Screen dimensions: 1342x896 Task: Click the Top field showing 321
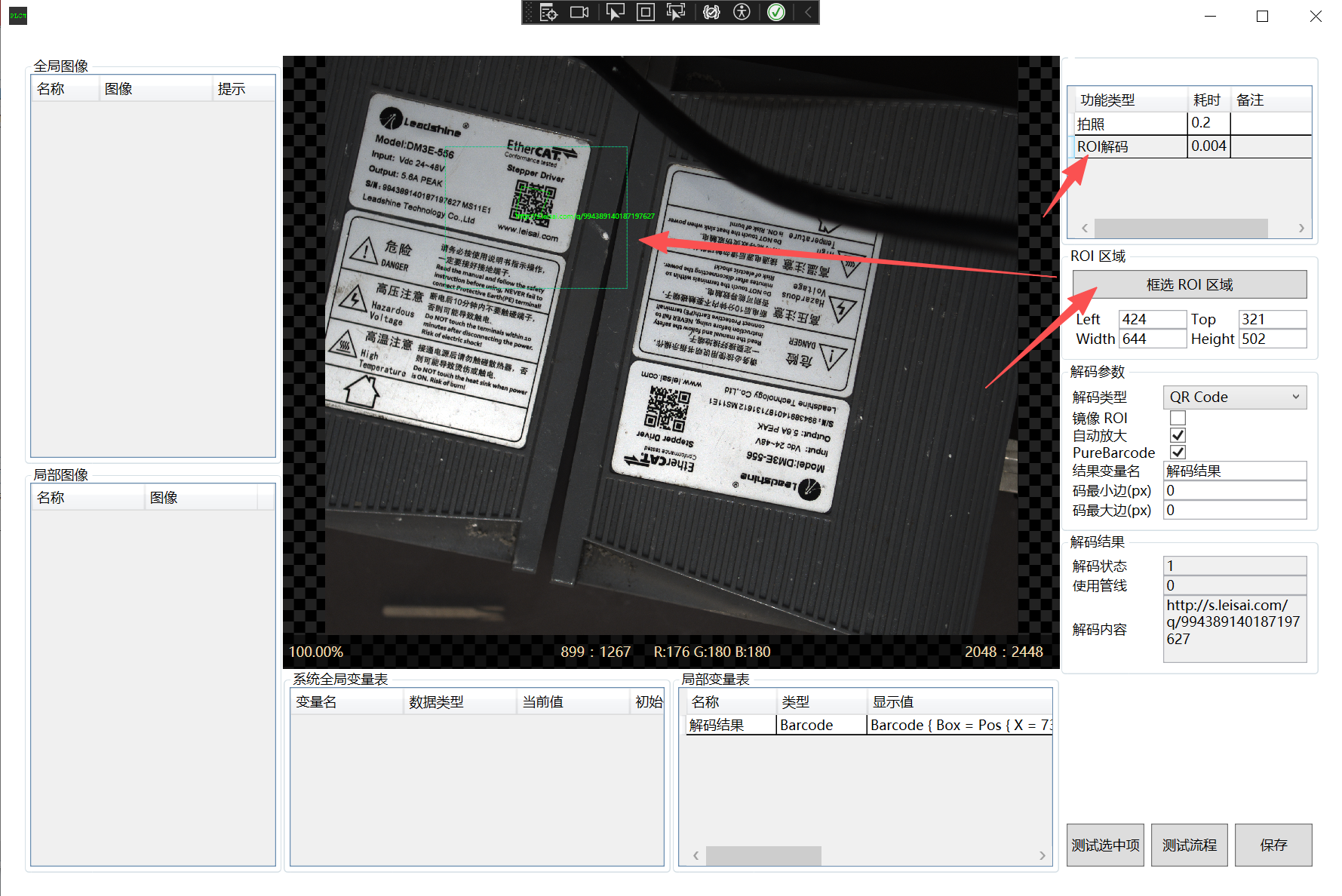coord(1273,319)
